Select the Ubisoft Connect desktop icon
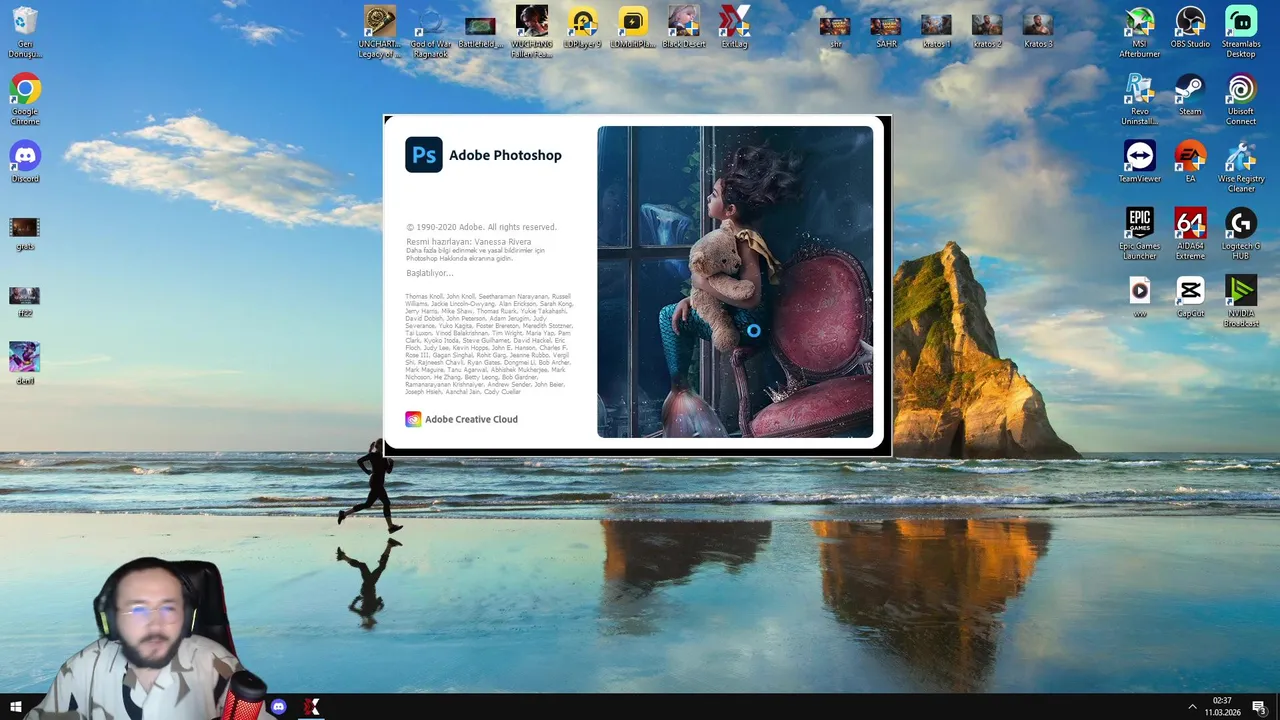 tap(1241, 89)
